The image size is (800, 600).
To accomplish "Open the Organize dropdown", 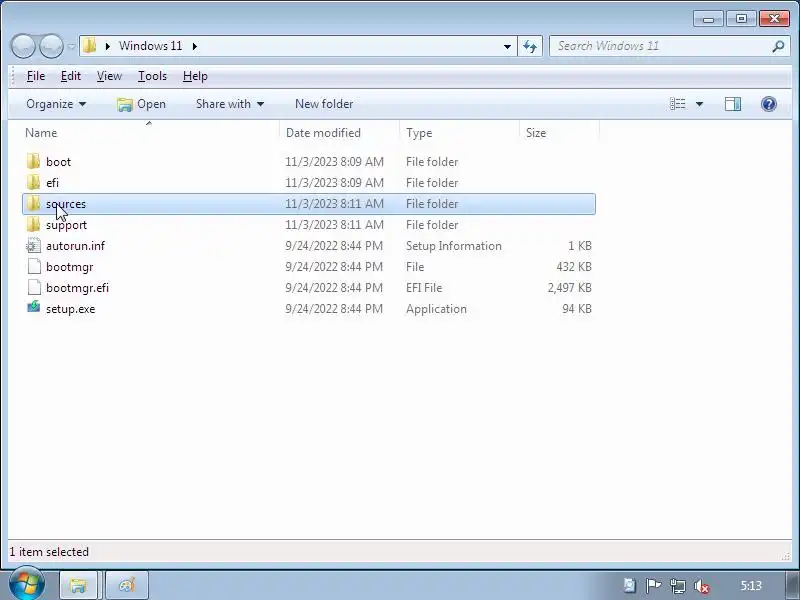I will (x=56, y=104).
